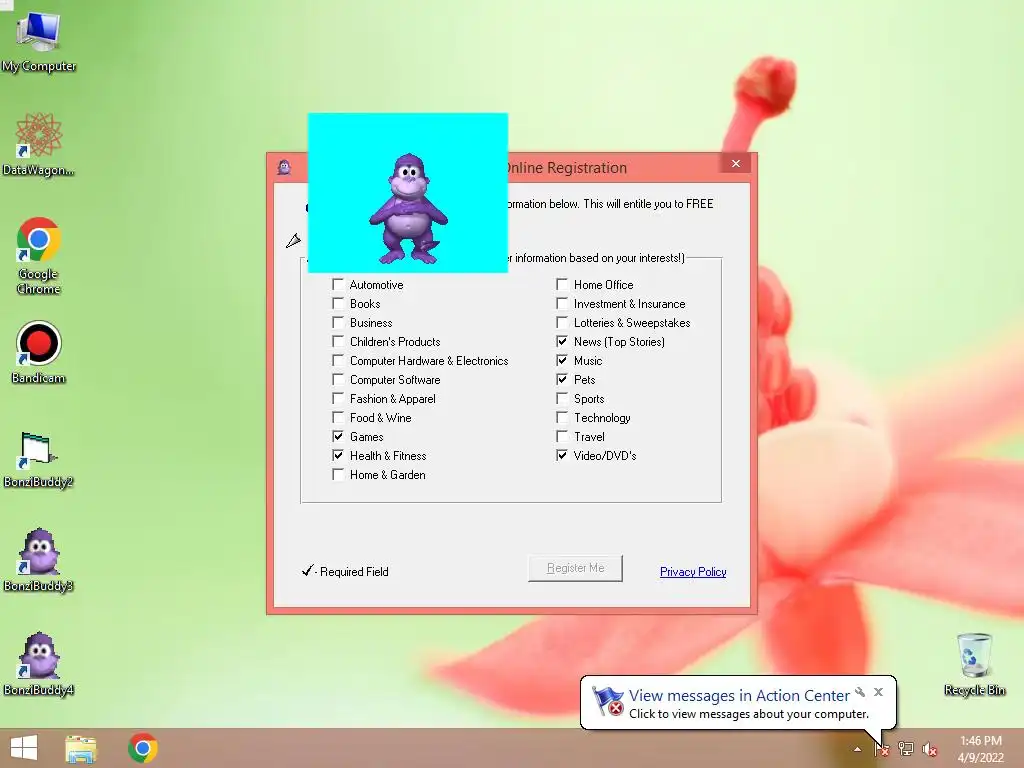The width and height of the screenshot is (1024, 768).
Task: Check the Technology checkbox
Action: 562,417
